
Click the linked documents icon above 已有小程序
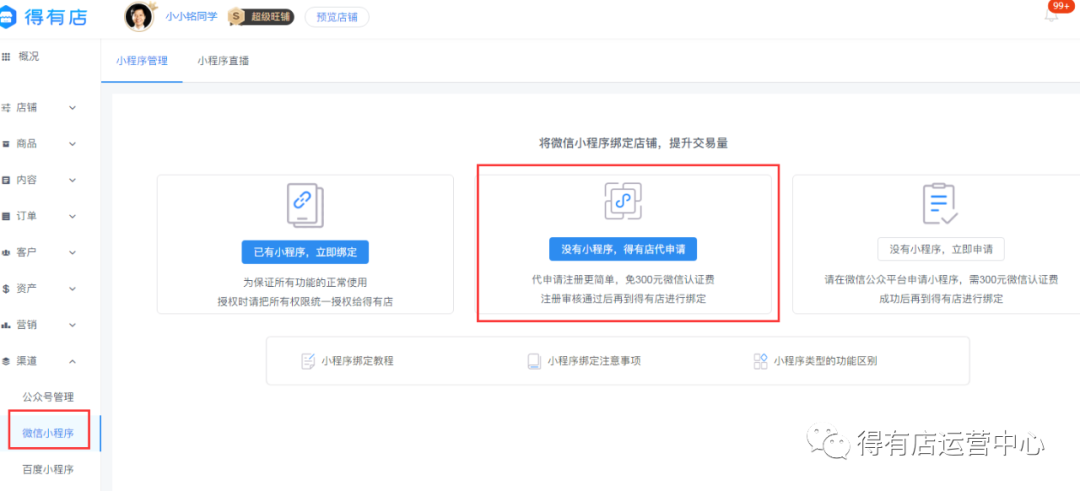[301, 203]
